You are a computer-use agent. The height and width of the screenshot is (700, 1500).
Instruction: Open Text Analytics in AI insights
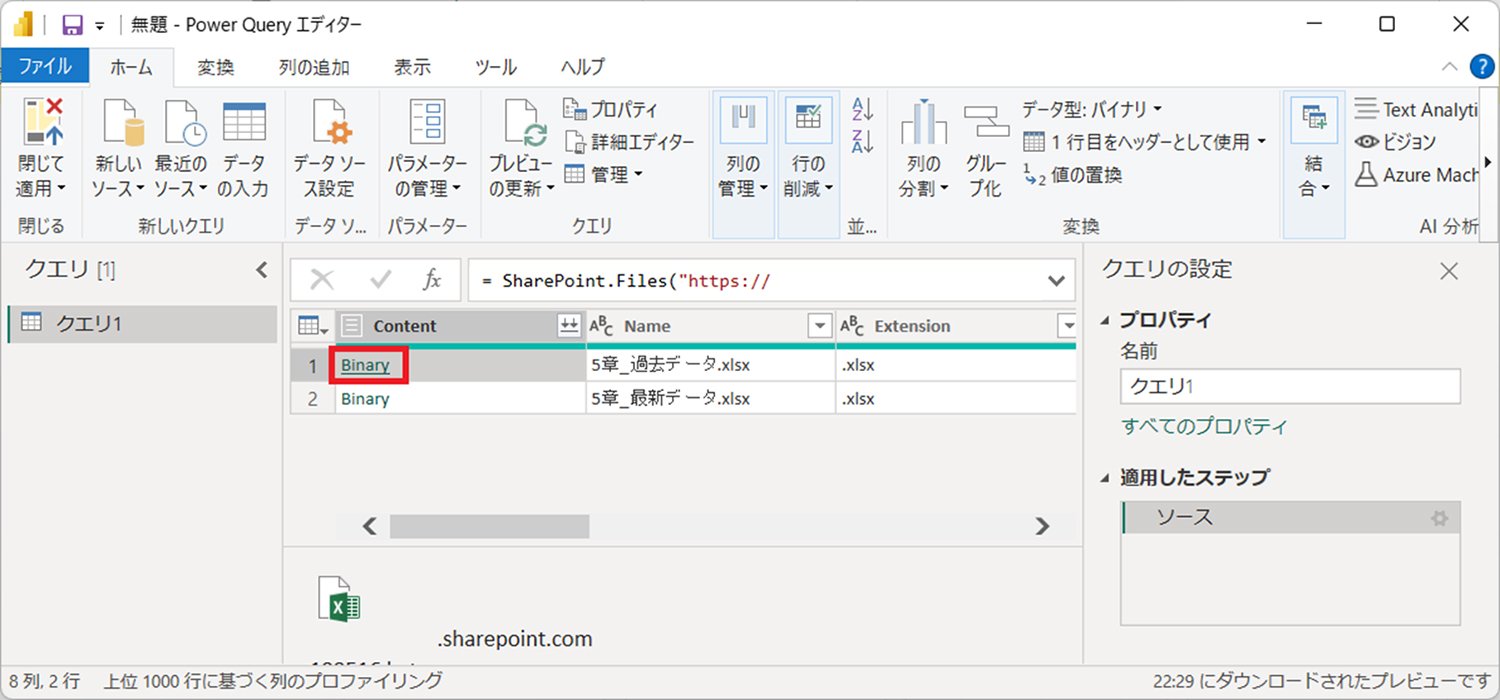click(x=1414, y=109)
